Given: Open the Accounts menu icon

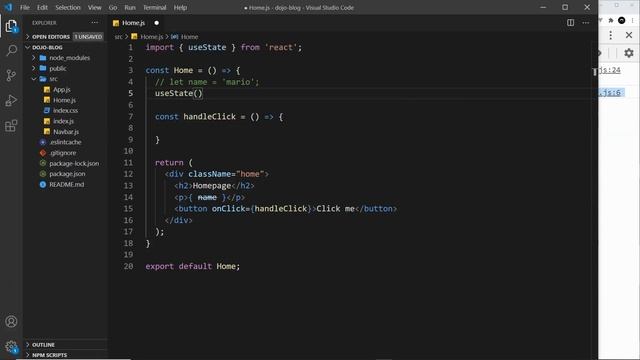Looking at the screenshot, I should coord(11,322).
